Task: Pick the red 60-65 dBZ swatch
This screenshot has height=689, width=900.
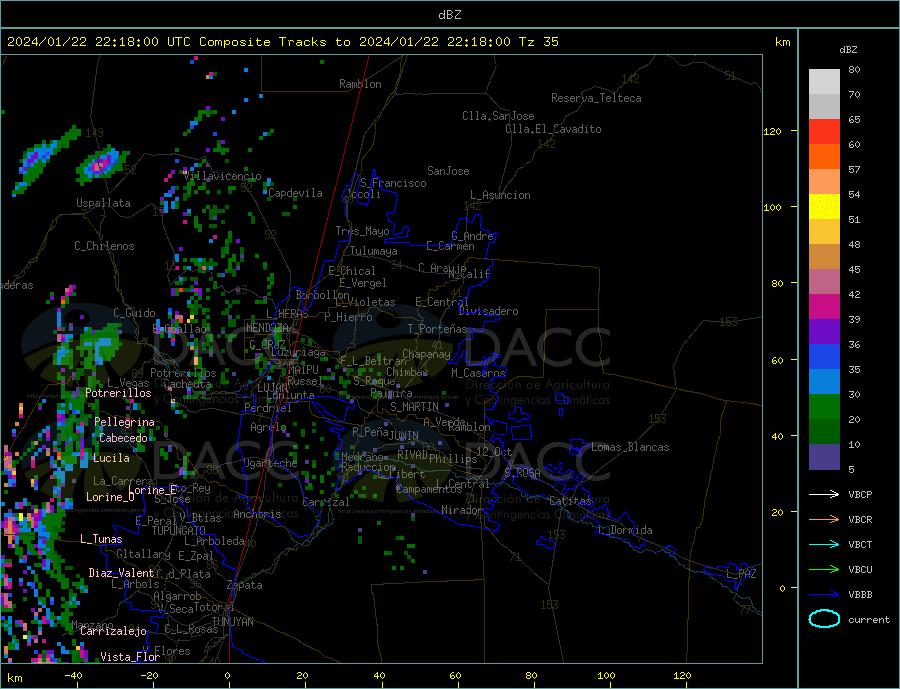Action: (x=824, y=131)
